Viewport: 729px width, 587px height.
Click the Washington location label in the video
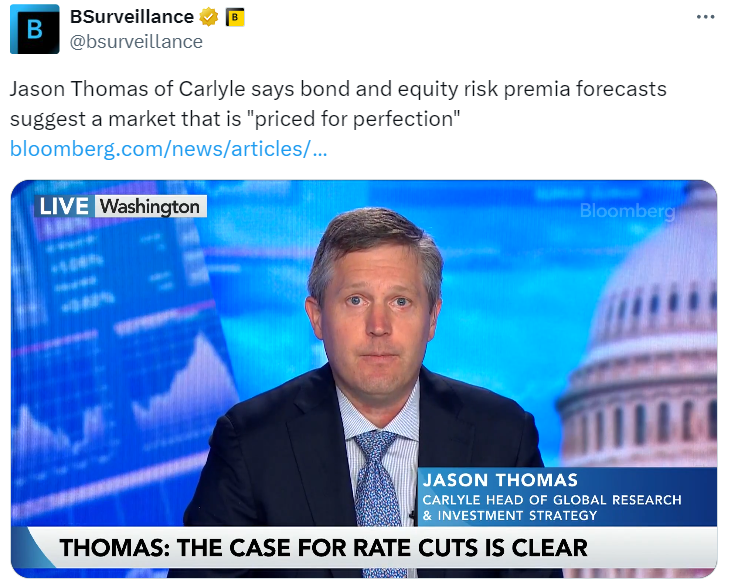click(x=150, y=206)
